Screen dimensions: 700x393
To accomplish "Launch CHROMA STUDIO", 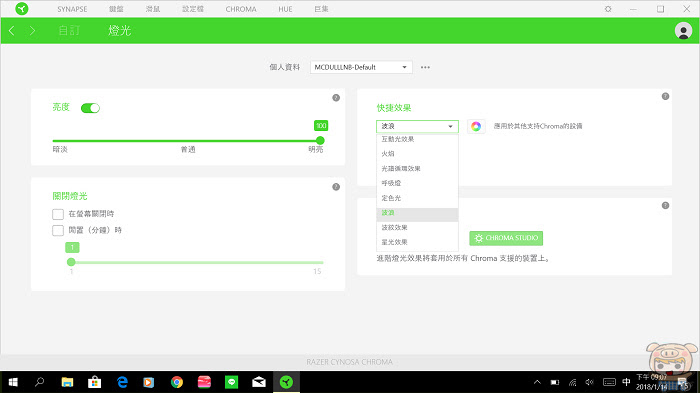I will click(x=506, y=238).
